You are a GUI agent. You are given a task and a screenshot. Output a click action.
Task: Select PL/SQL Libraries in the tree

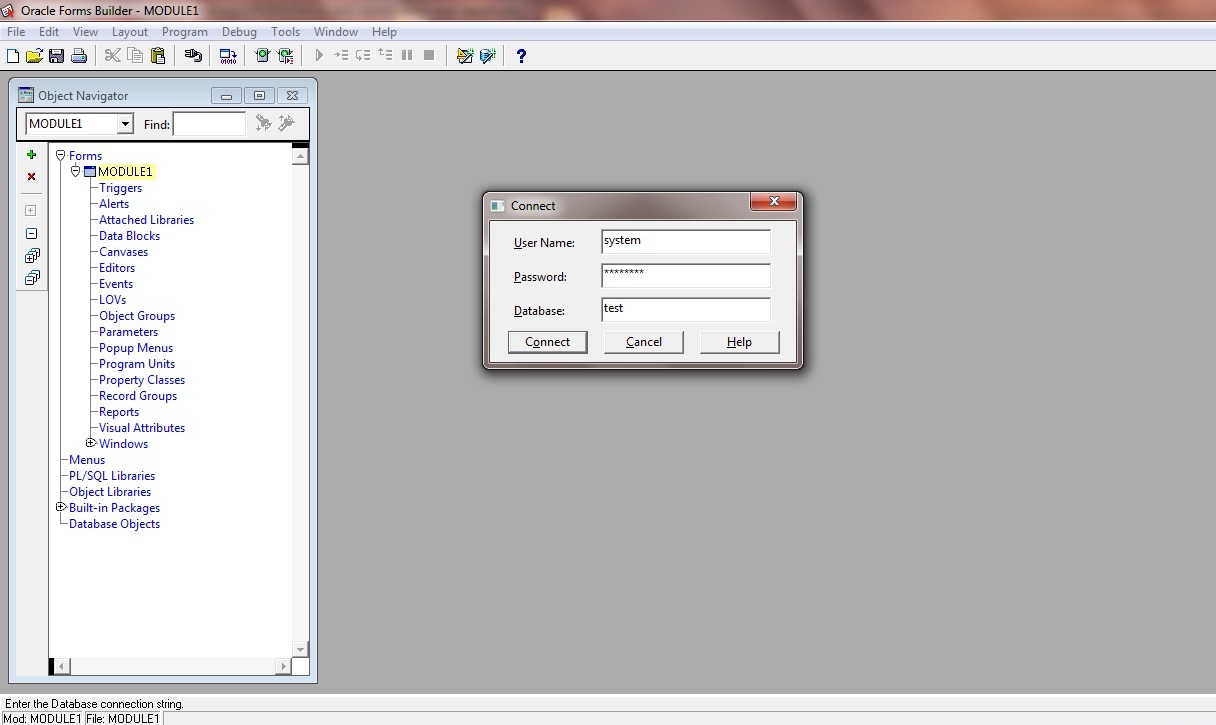coord(112,476)
